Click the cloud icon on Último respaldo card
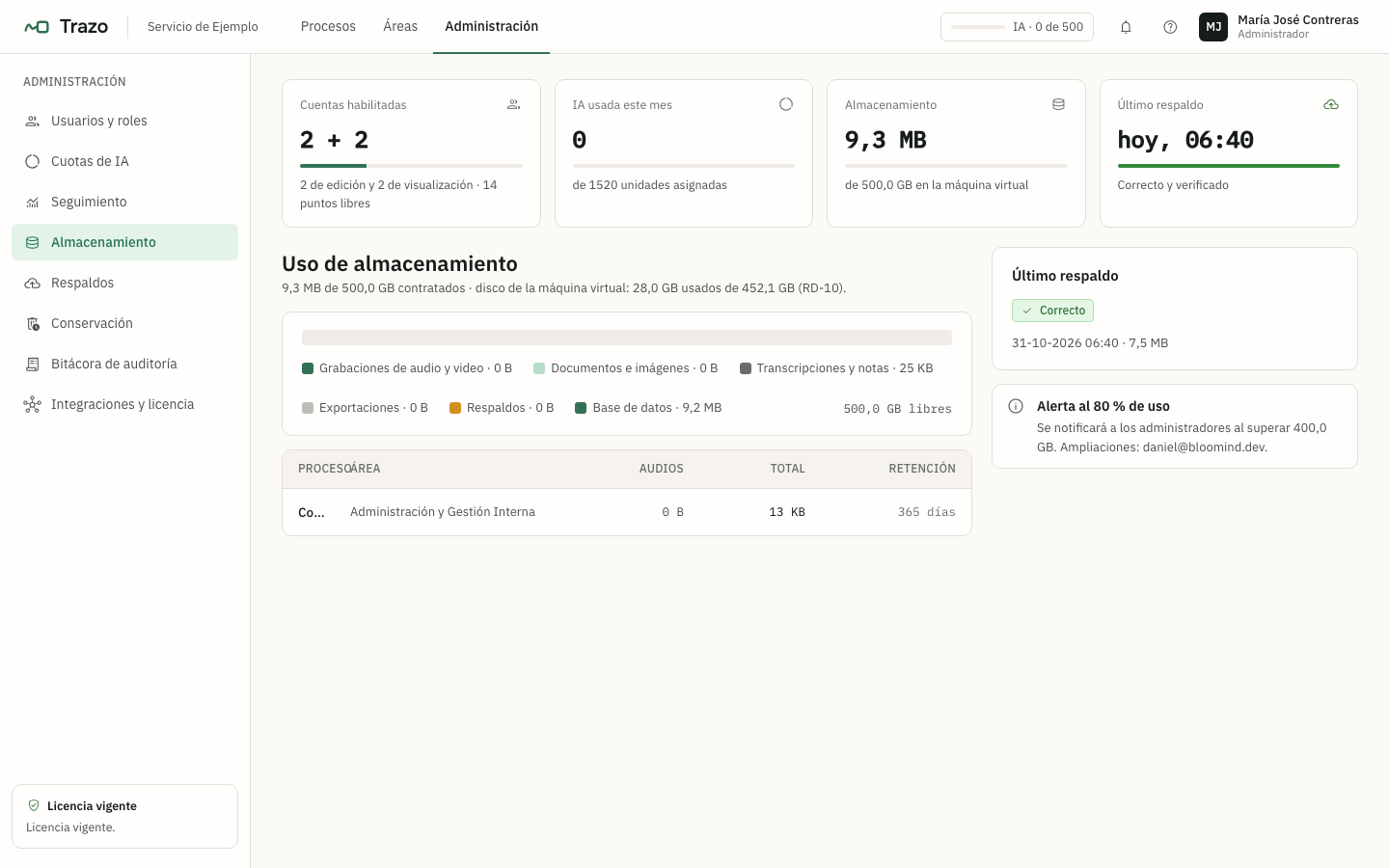1389x868 pixels. pos(1331,104)
